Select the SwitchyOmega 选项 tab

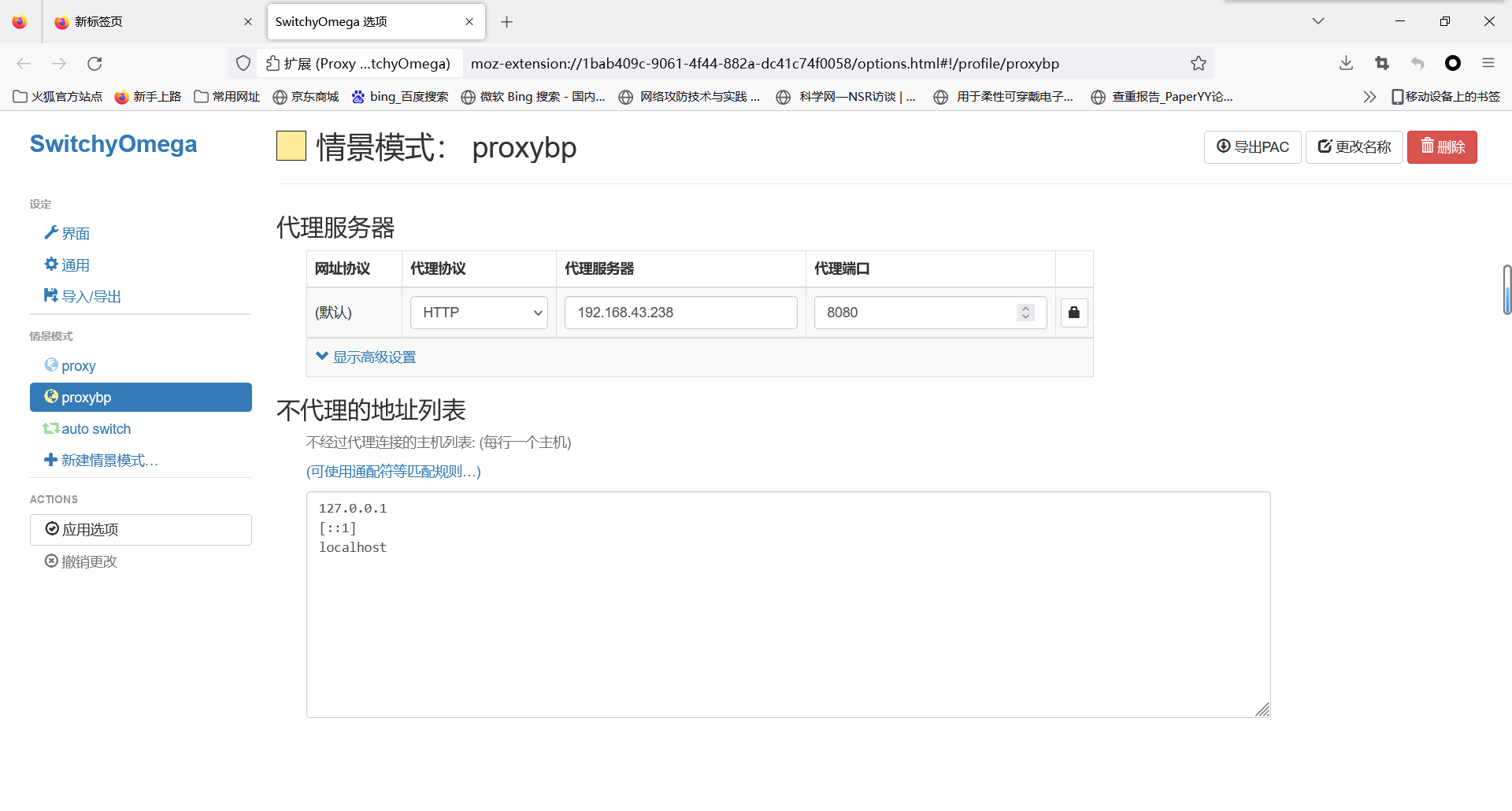(376, 22)
